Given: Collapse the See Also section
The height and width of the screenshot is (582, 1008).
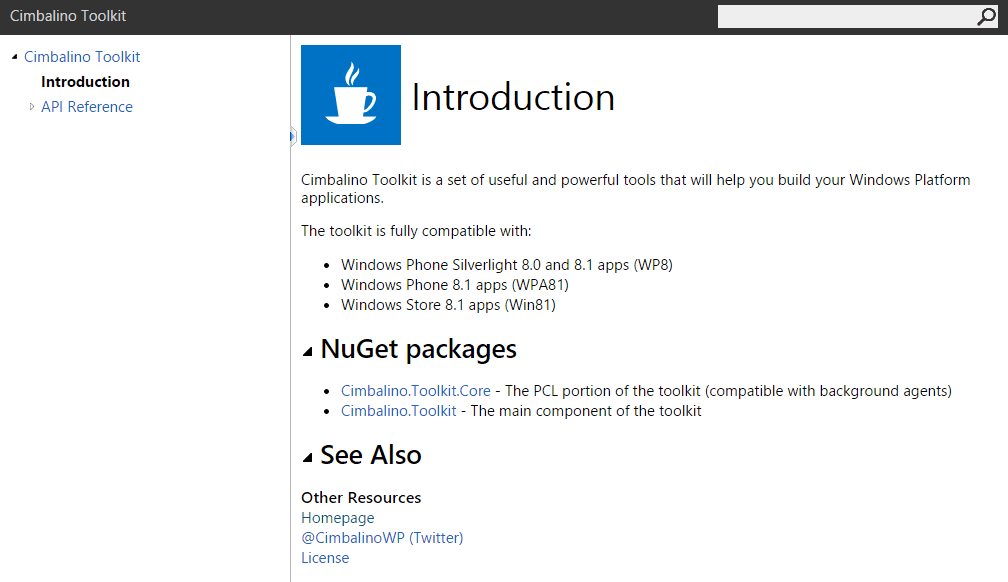Looking at the screenshot, I should coord(308,455).
